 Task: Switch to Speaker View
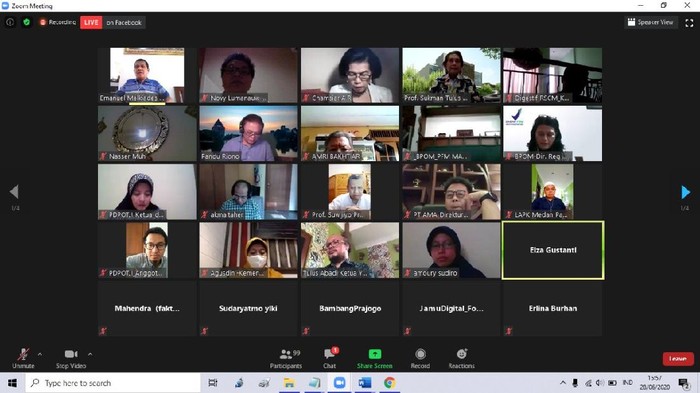click(650, 22)
